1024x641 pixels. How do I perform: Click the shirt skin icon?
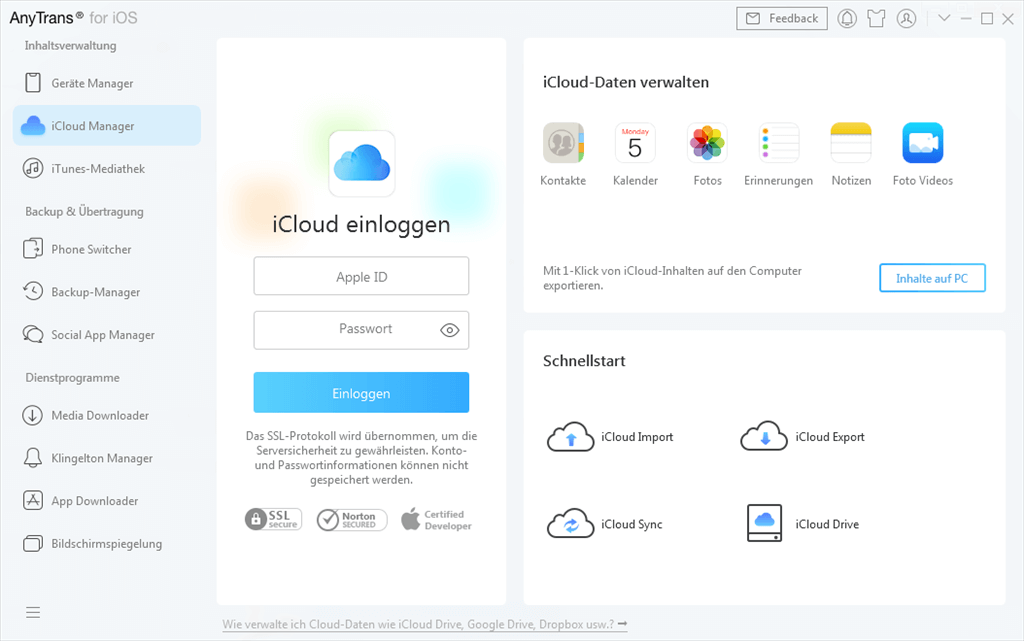(876, 18)
